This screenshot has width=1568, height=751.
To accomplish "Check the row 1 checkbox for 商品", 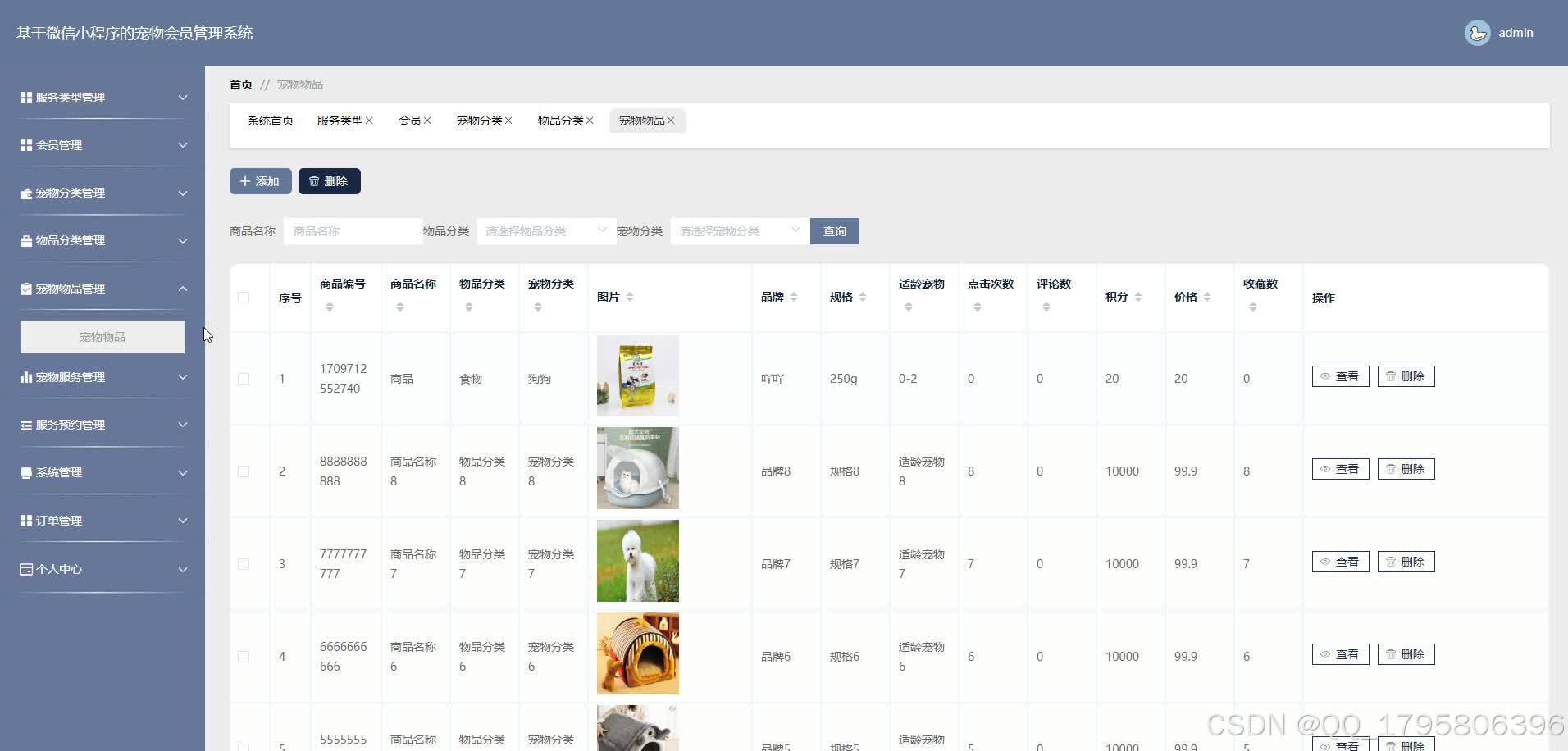I will [x=244, y=379].
